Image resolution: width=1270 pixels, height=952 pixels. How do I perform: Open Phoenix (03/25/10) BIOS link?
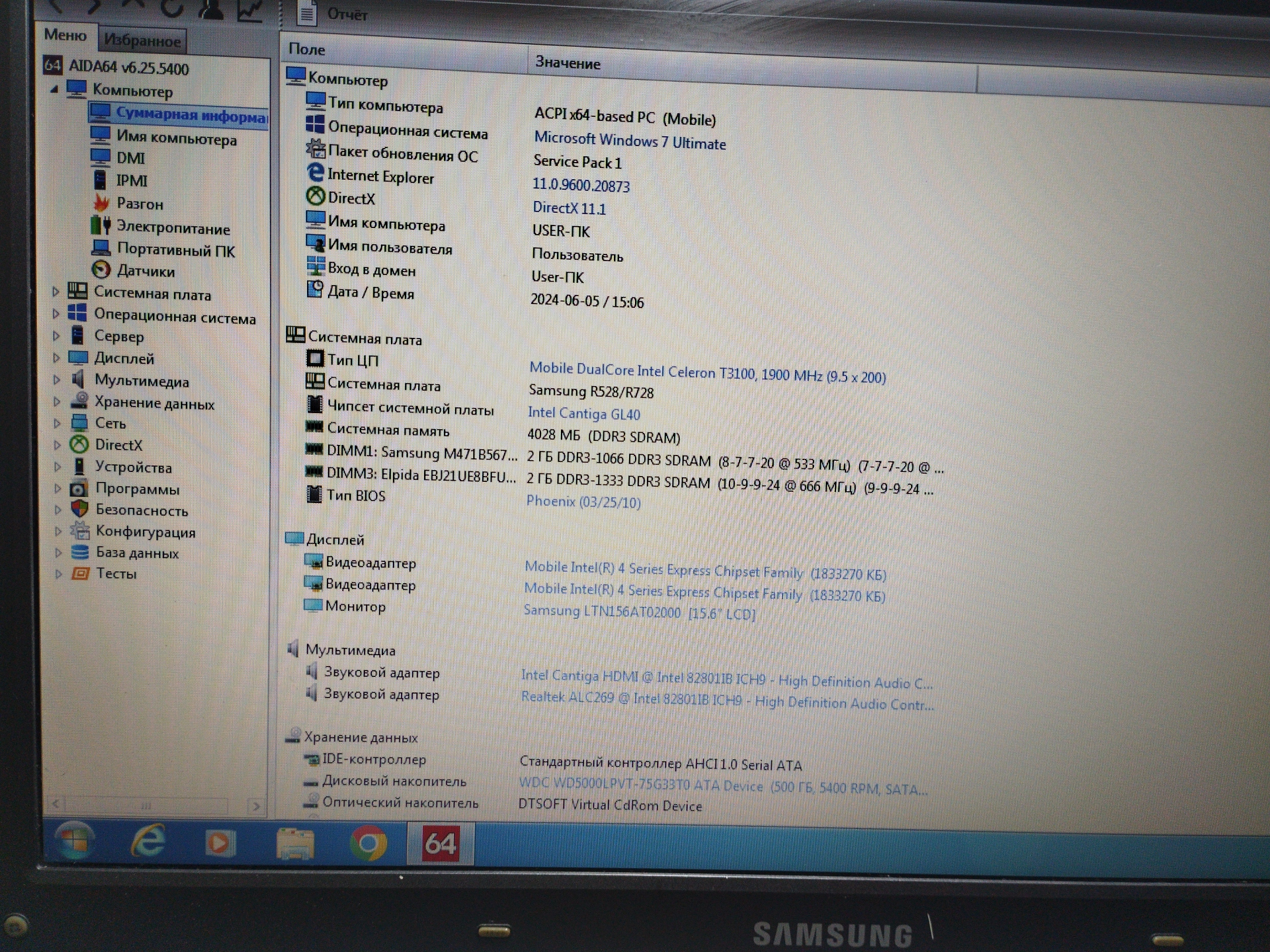coord(583,502)
